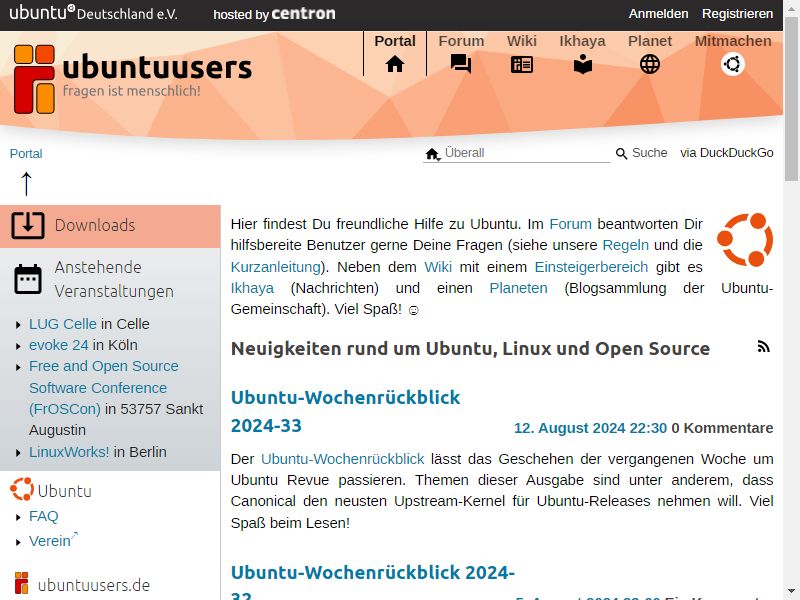Open the Planeten link
This screenshot has height=600, width=800.
tap(518, 288)
